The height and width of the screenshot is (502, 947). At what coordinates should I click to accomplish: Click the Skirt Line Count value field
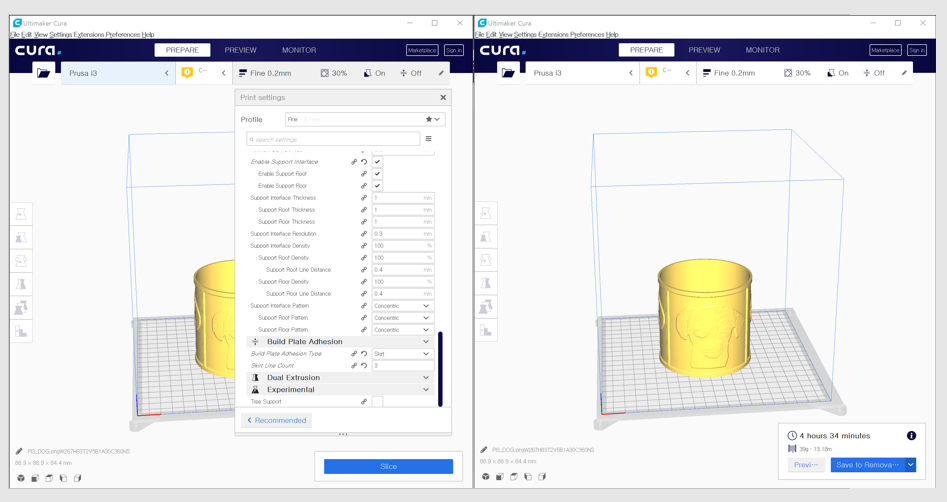(x=403, y=365)
